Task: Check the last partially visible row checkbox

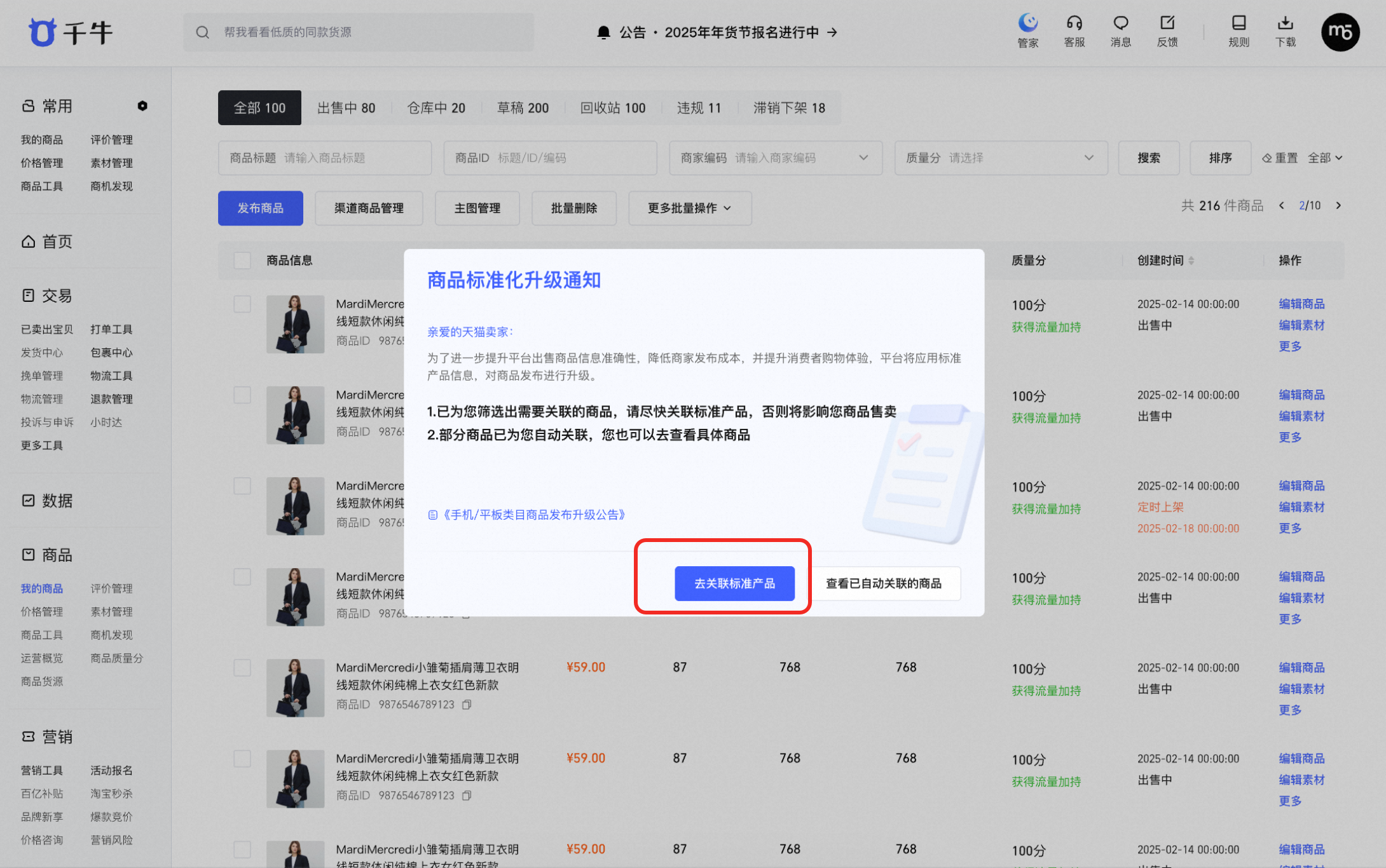Action: (x=242, y=850)
